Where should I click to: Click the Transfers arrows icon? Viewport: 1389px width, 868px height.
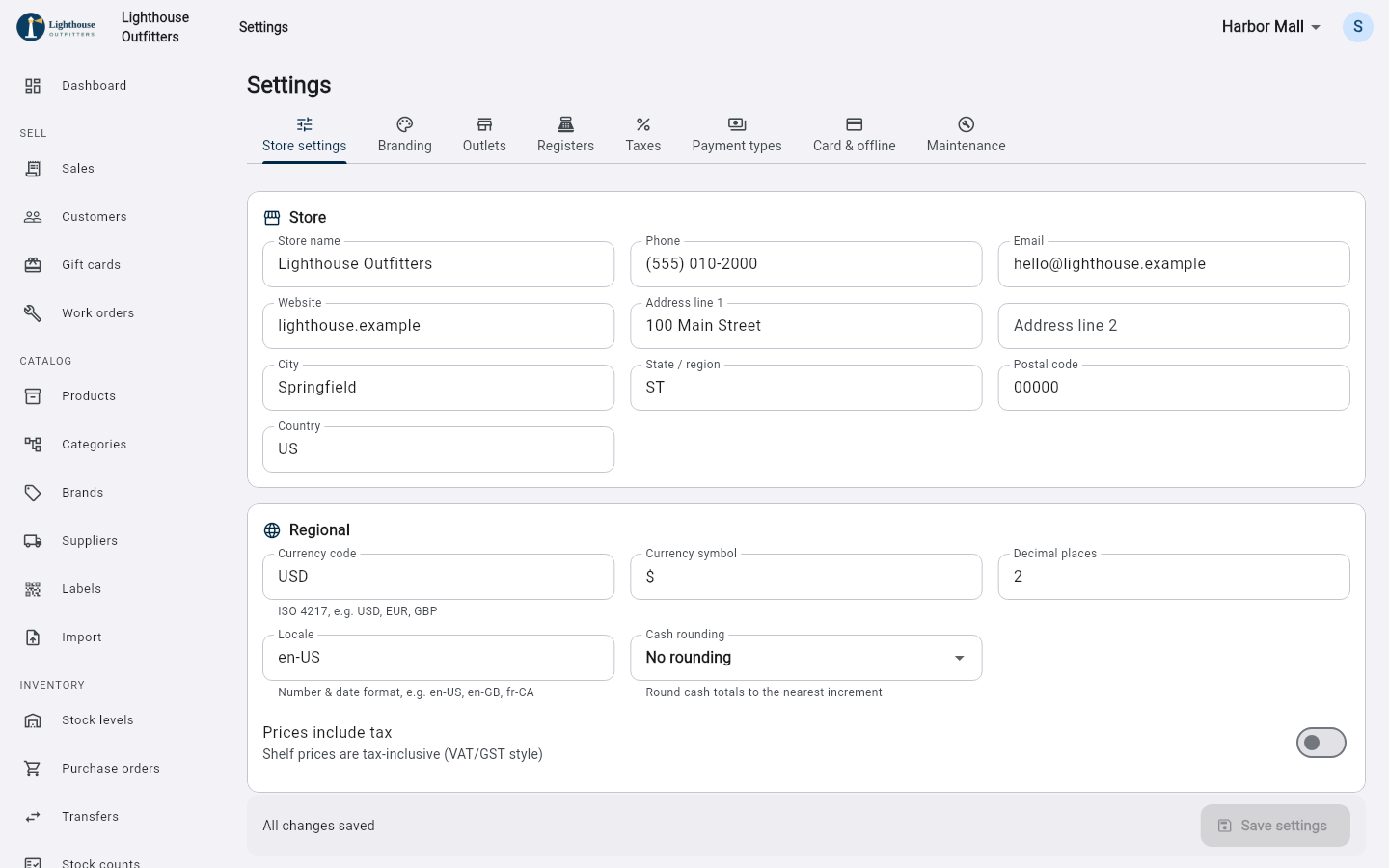tap(33, 817)
